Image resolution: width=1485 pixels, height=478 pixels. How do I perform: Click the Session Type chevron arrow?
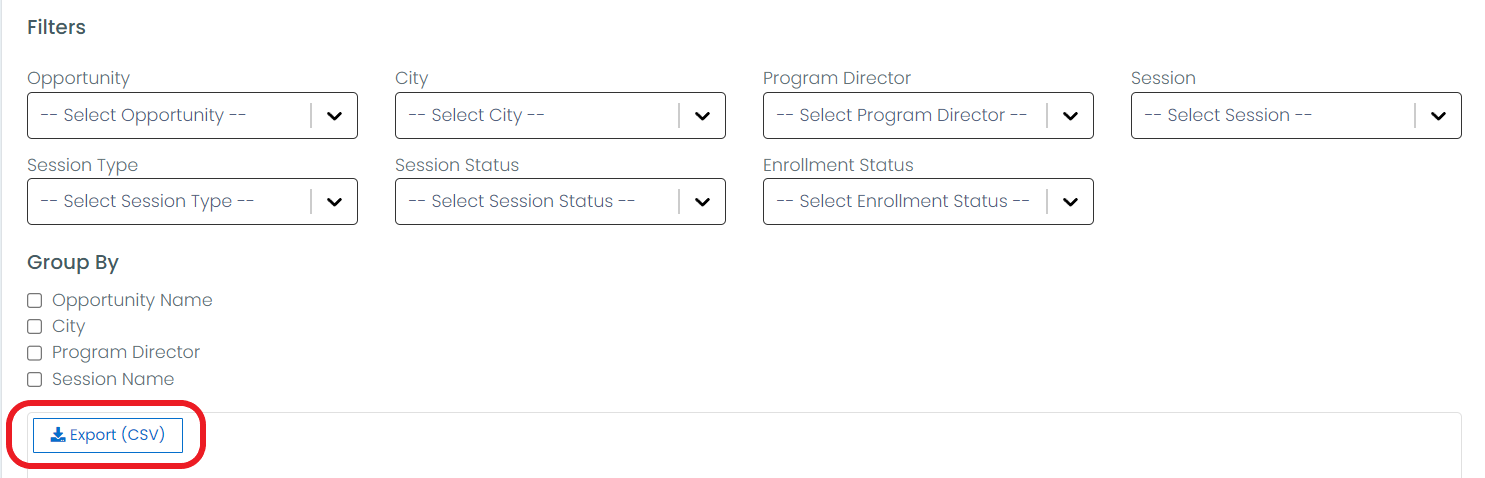pyautogui.click(x=335, y=202)
